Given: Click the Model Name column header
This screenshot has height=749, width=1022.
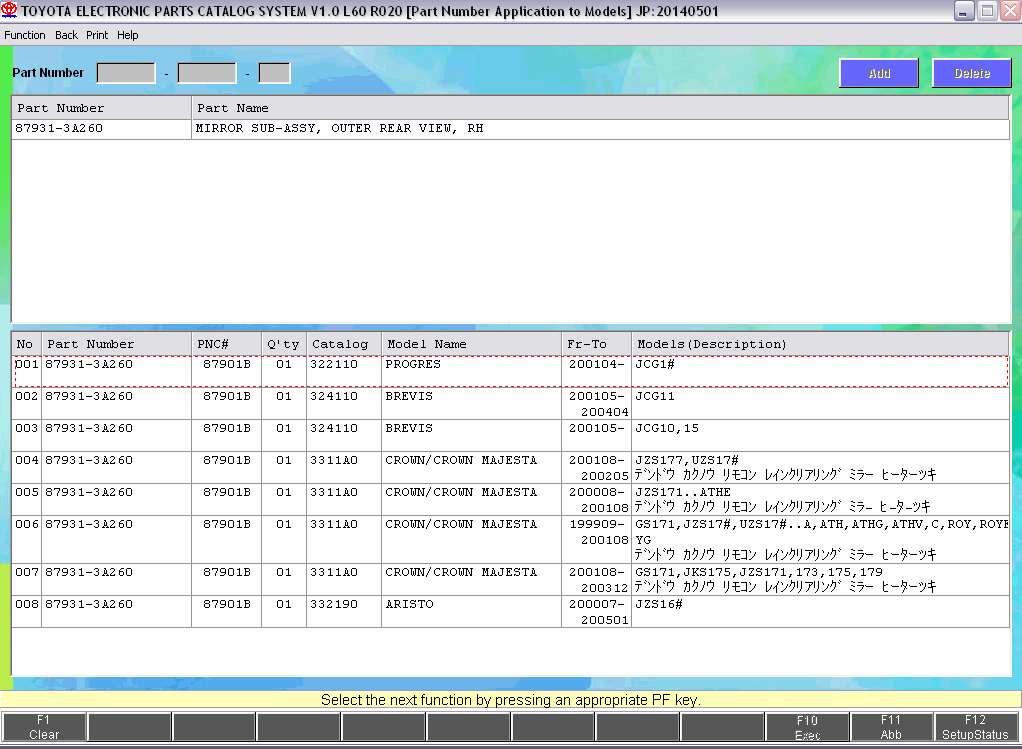Looking at the screenshot, I should (470, 344).
